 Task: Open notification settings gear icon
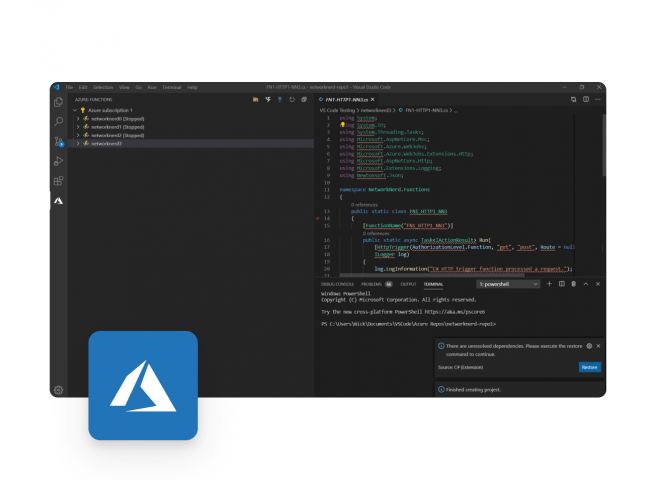589,346
